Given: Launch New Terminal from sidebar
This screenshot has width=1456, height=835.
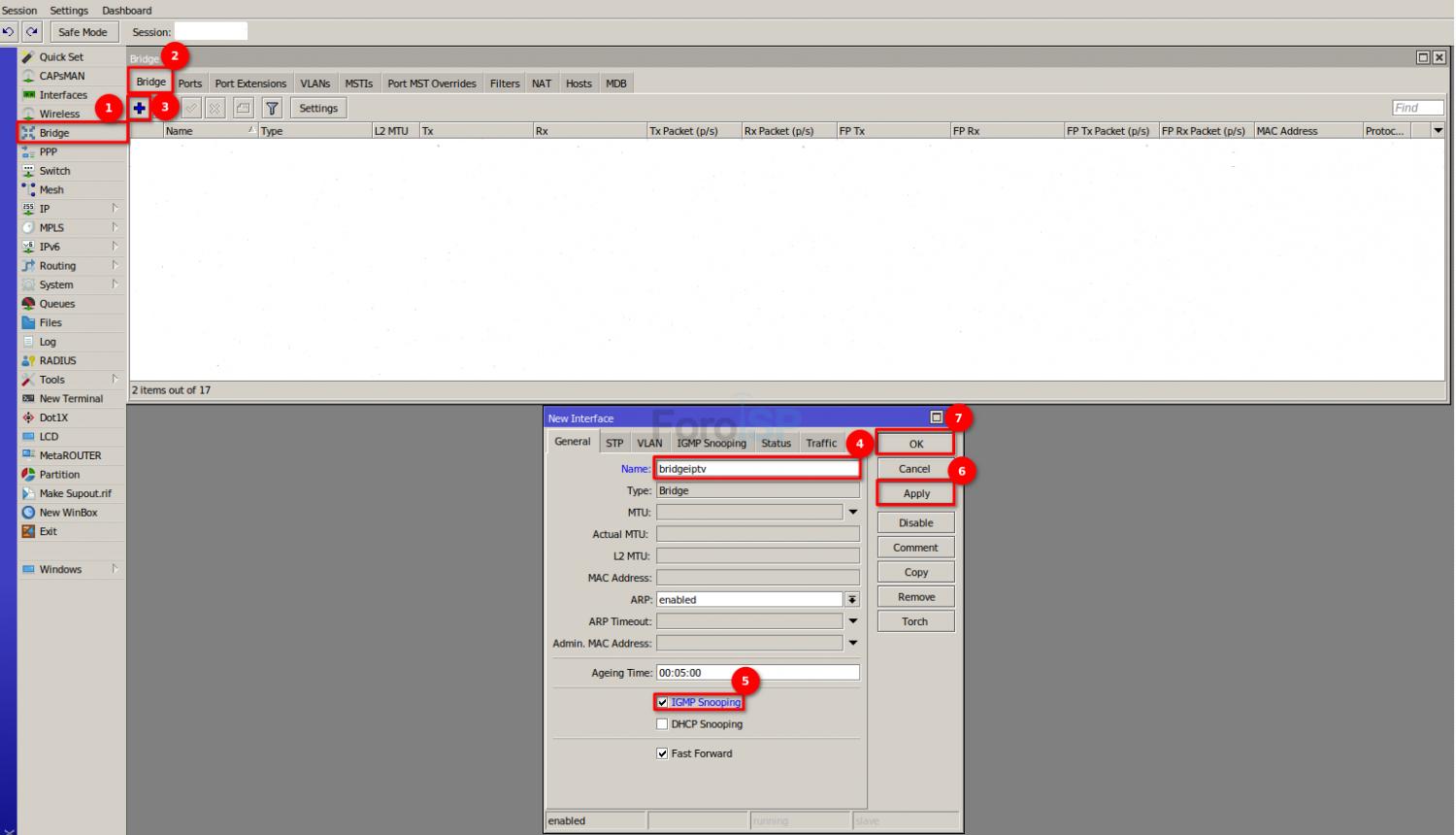Looking at the screenshot, I should click(x=70, y=398).
